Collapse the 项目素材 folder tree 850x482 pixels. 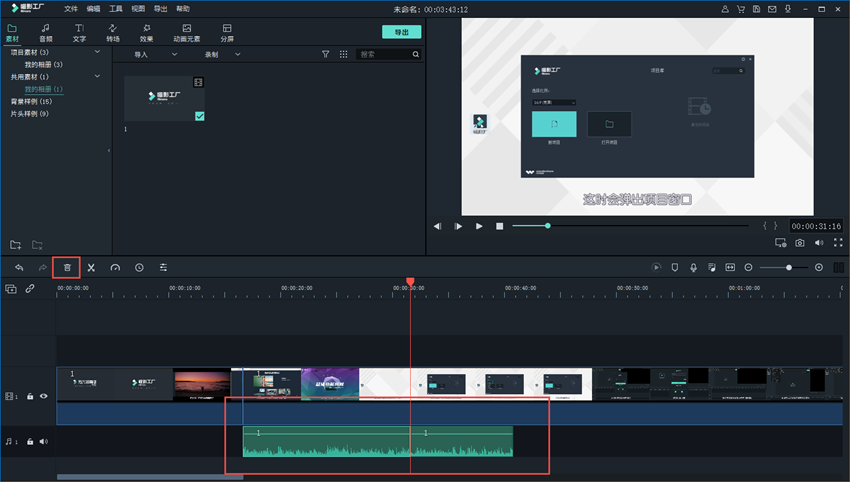97,51
